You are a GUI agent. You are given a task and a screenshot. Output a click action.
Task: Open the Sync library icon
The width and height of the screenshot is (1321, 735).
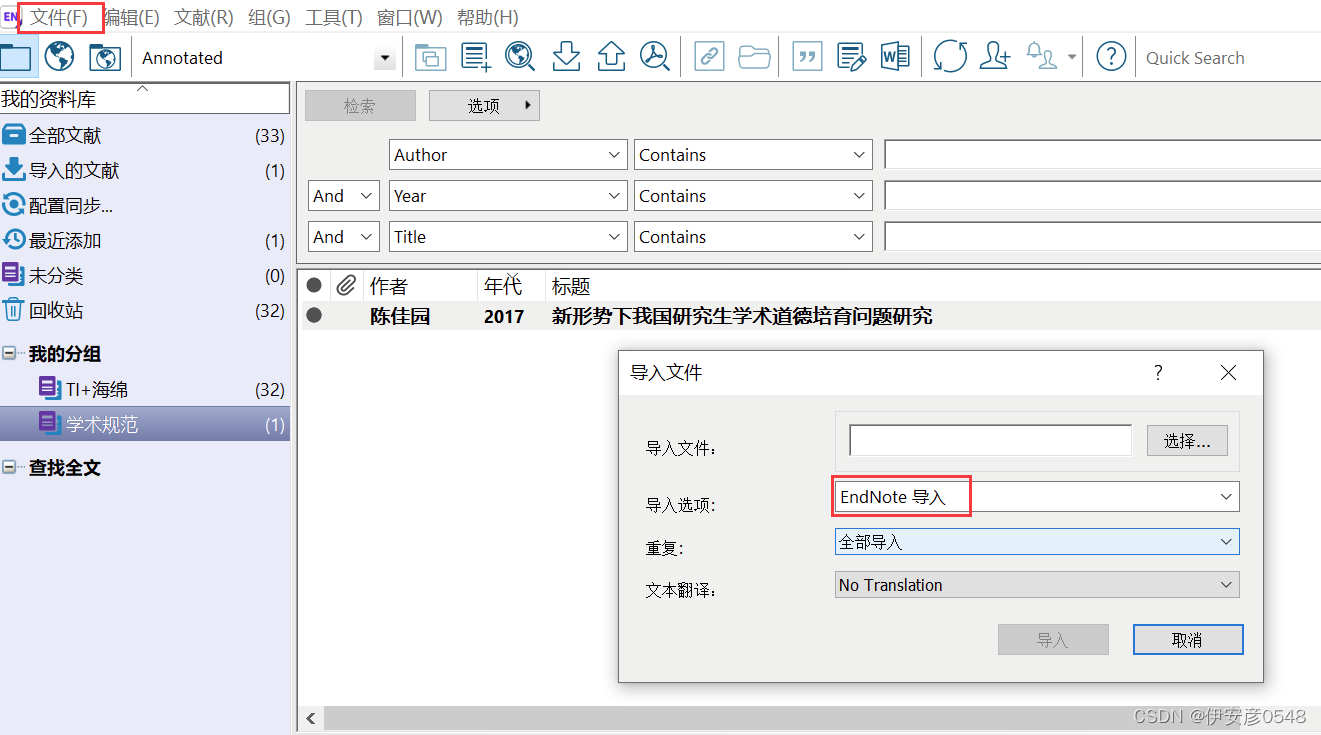pos(949,56)
